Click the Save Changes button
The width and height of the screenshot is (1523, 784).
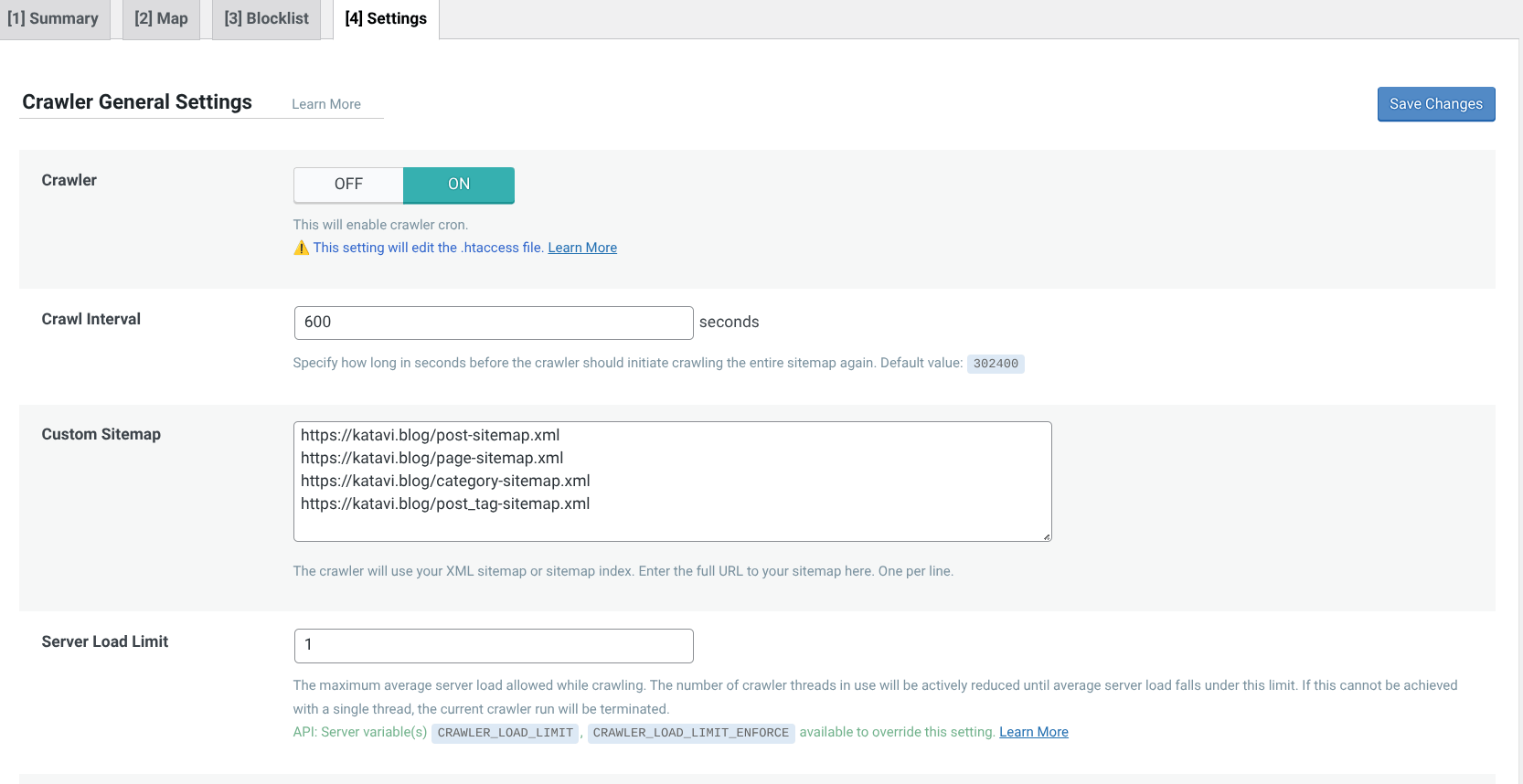1435,104
